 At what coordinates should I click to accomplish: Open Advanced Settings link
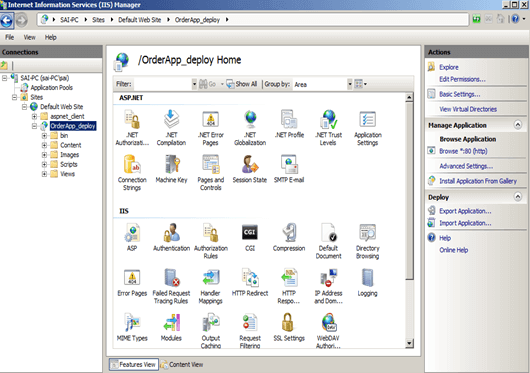coord(466,166)
